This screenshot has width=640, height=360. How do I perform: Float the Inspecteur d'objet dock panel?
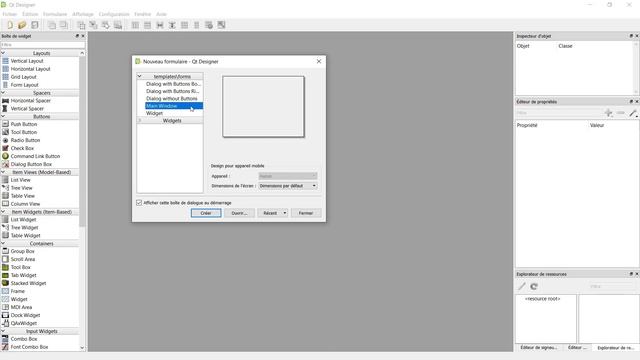click(631, 36)
